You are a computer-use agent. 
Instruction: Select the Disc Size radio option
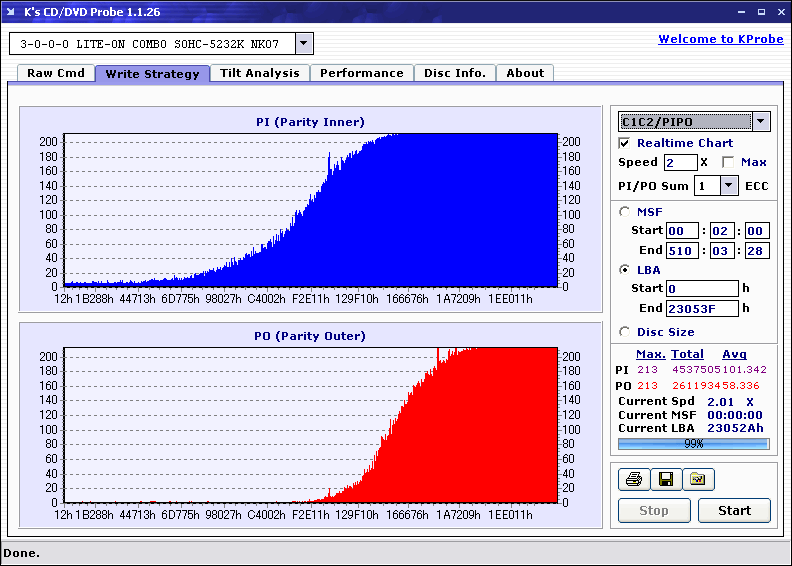(624, 332)
